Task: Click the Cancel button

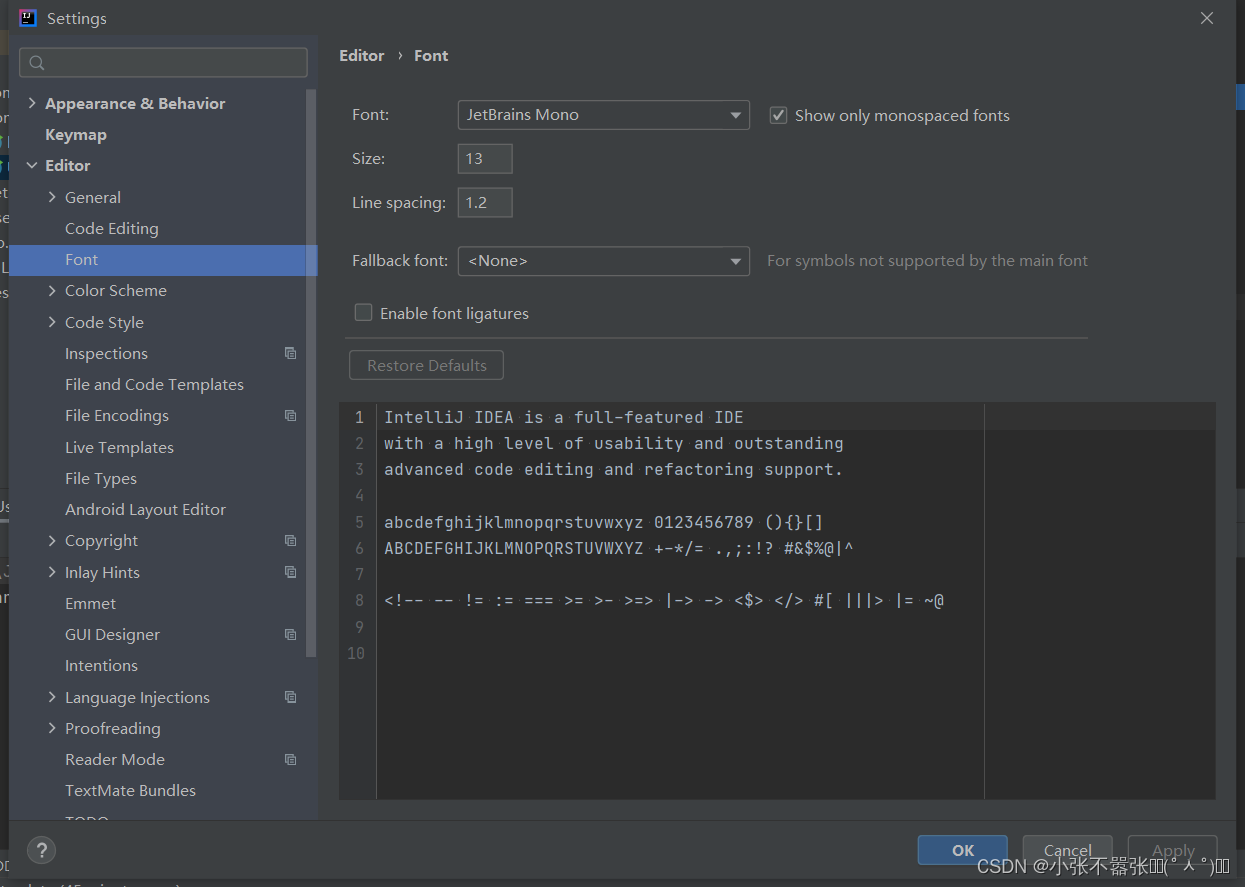Action: point(1068,850)
